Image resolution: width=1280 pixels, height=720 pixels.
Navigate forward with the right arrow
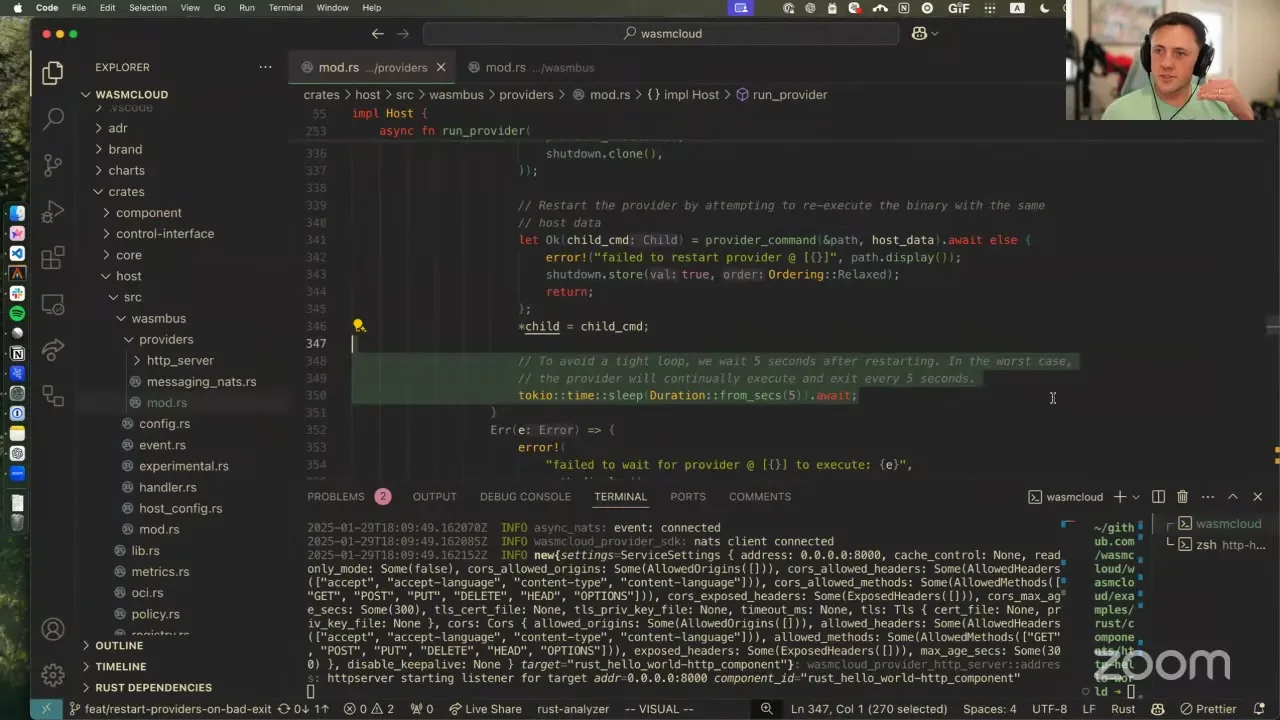pos(403,33)
